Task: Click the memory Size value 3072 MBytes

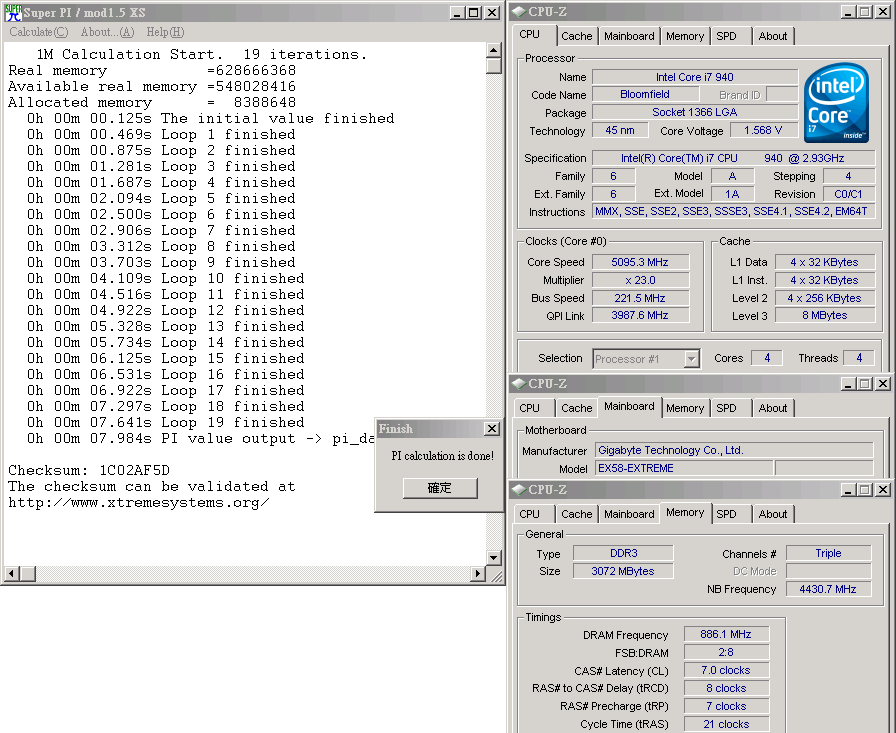Action: click(x=623, y=571)
